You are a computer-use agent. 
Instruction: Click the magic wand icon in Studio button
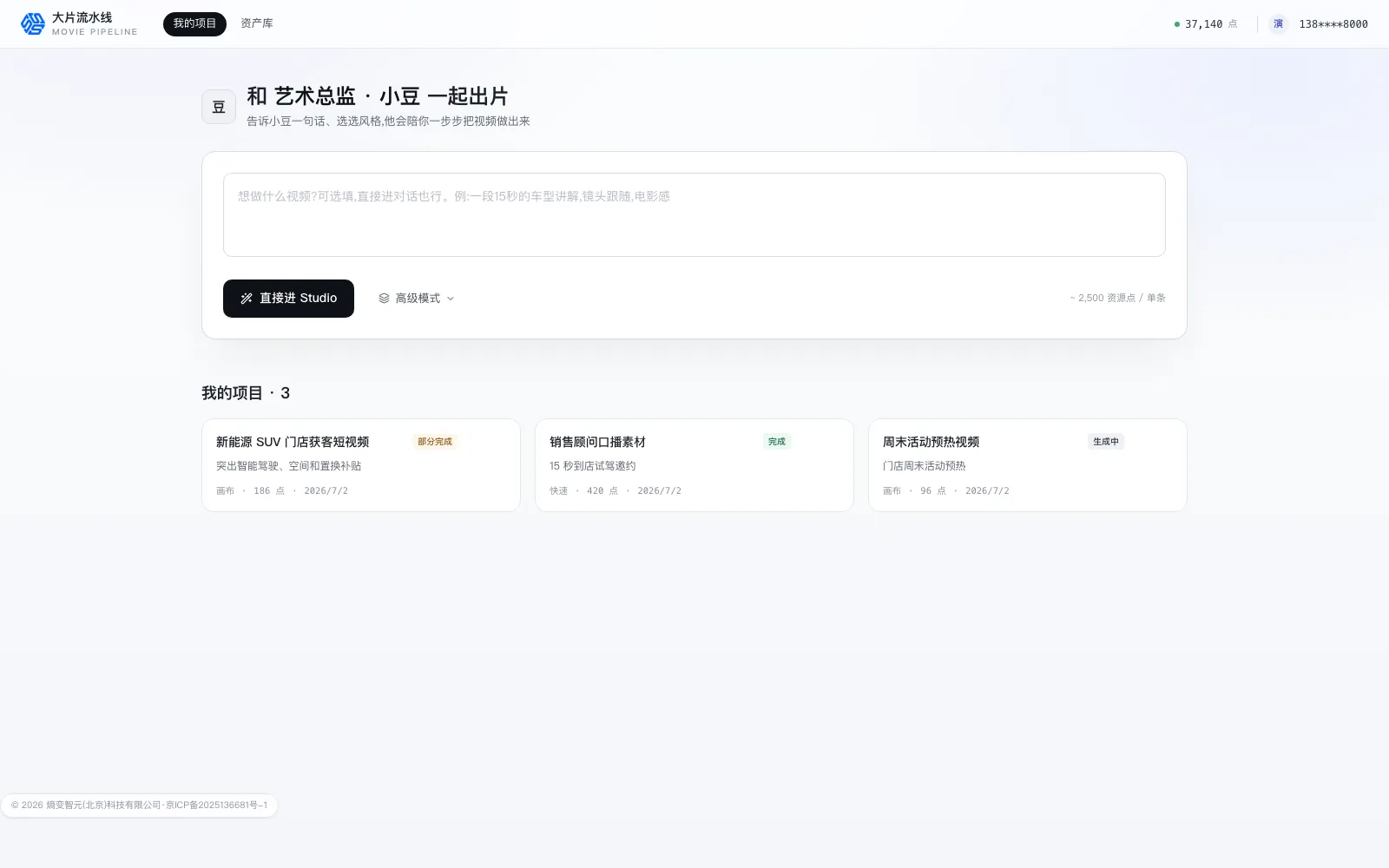point(247,299)
